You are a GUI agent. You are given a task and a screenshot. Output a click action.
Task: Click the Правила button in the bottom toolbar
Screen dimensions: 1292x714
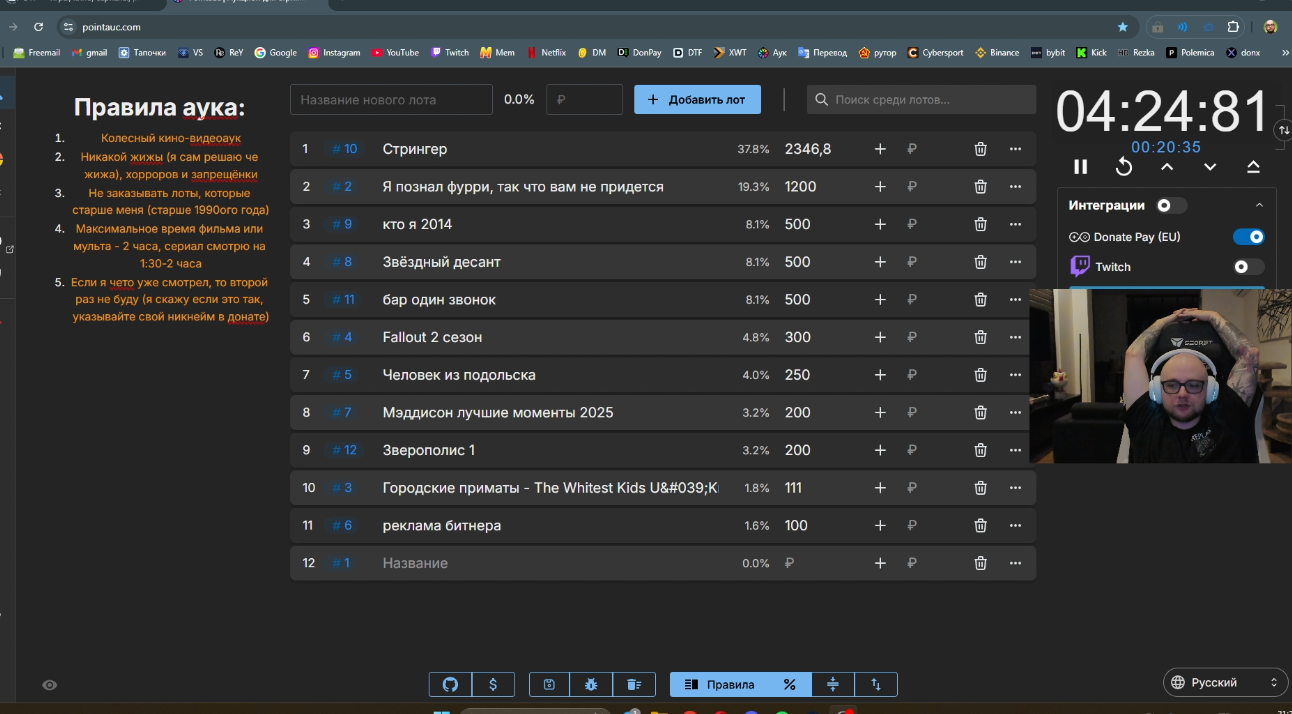point(719,684)
